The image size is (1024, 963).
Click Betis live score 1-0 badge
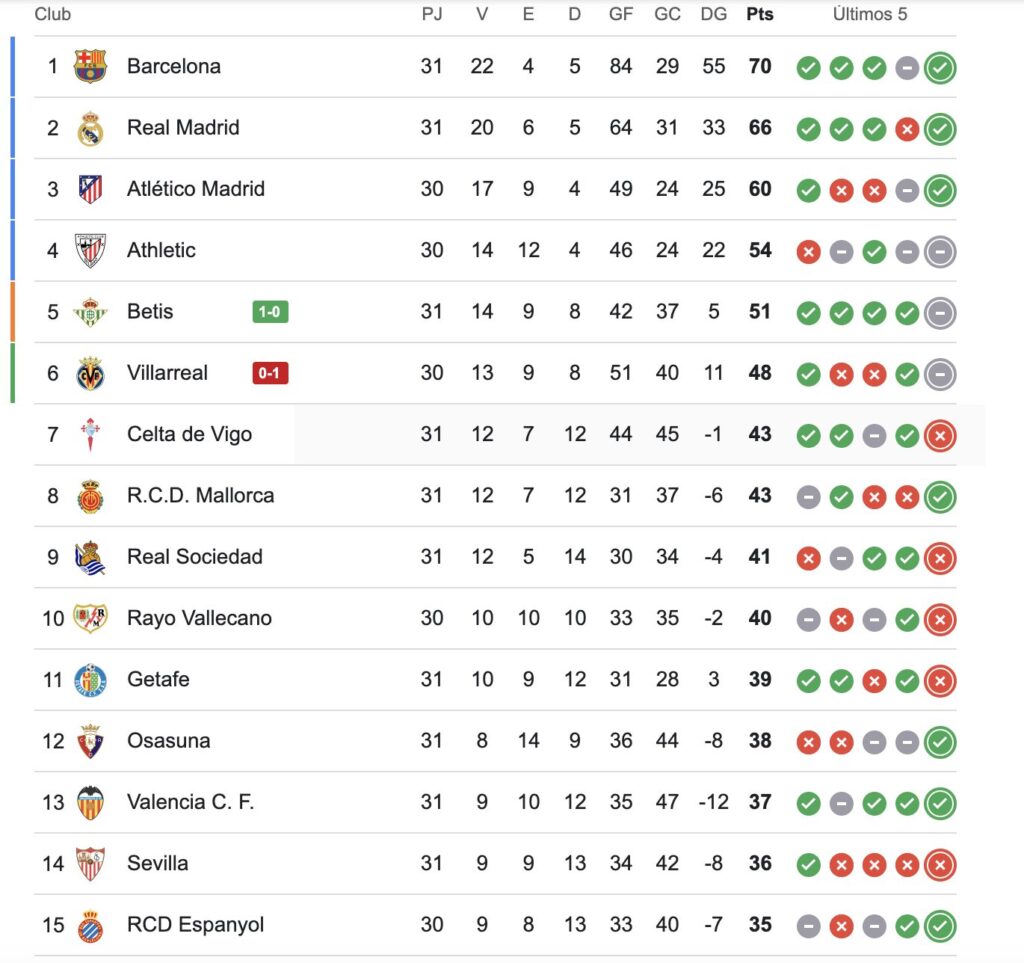pyautogui.click(x=270, y=312)
